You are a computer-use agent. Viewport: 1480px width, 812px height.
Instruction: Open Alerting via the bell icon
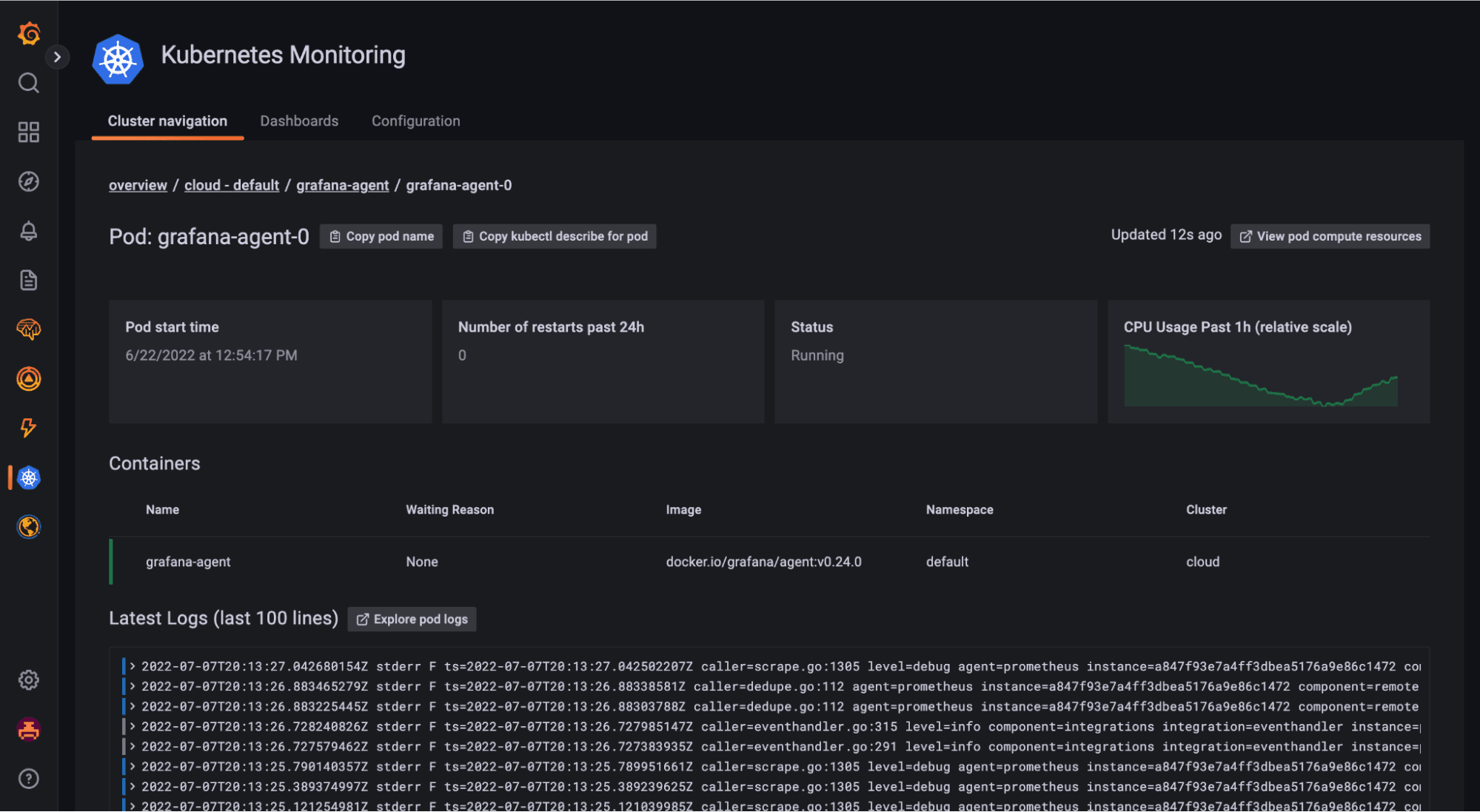click(x=30, y=230)
